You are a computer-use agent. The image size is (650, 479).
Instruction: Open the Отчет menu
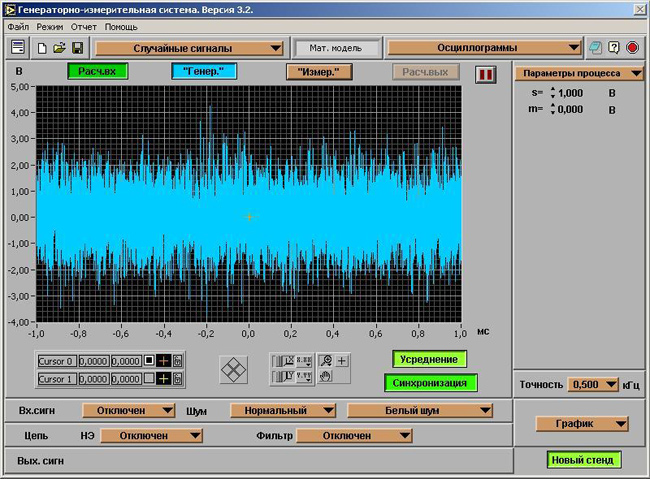[x=84, y=27]
